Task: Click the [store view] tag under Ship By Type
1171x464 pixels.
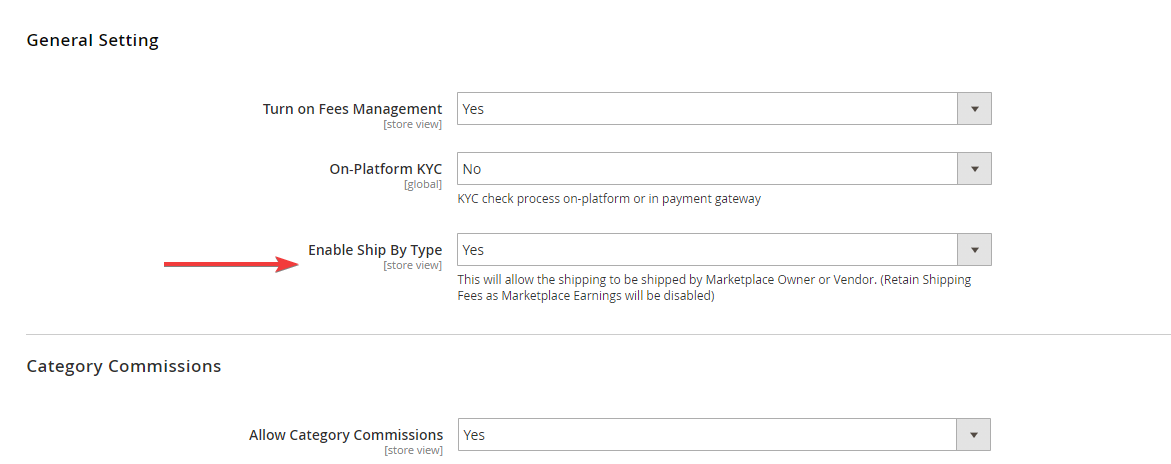Action: tap(412, 266)
